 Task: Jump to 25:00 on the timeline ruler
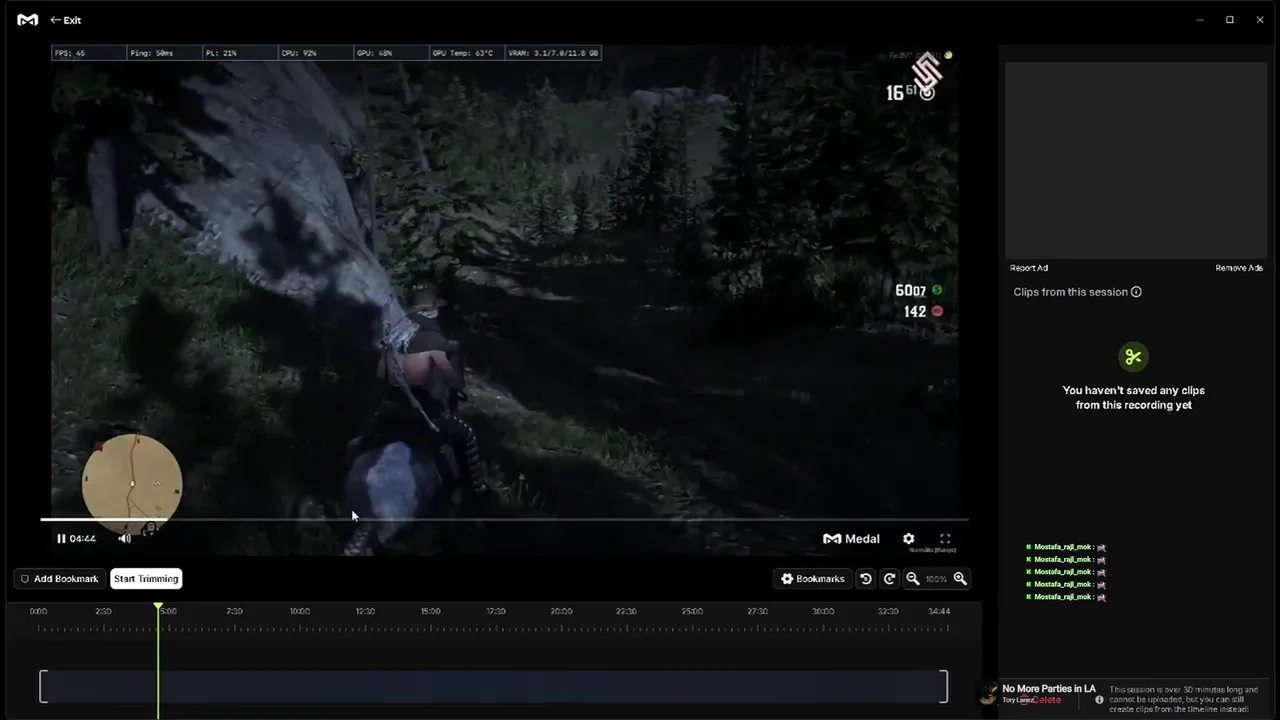692,611
